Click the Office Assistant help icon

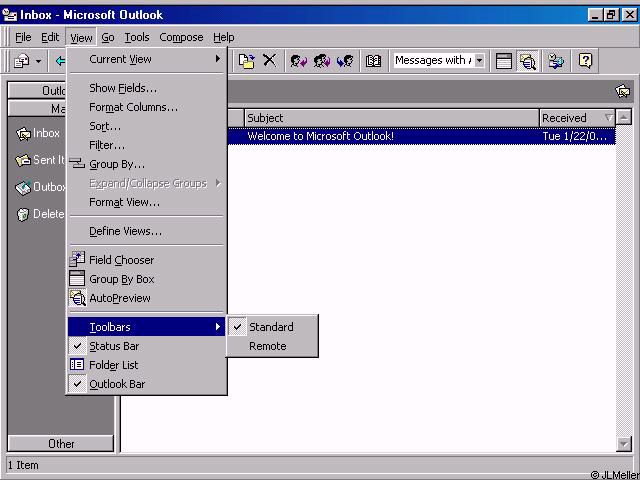click(585, 61)
